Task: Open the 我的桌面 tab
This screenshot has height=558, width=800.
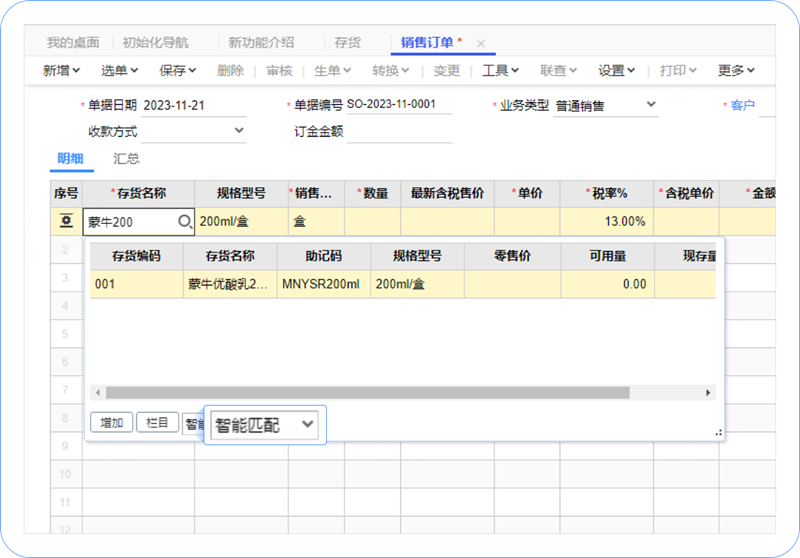Action: click(x=73, y=43)
